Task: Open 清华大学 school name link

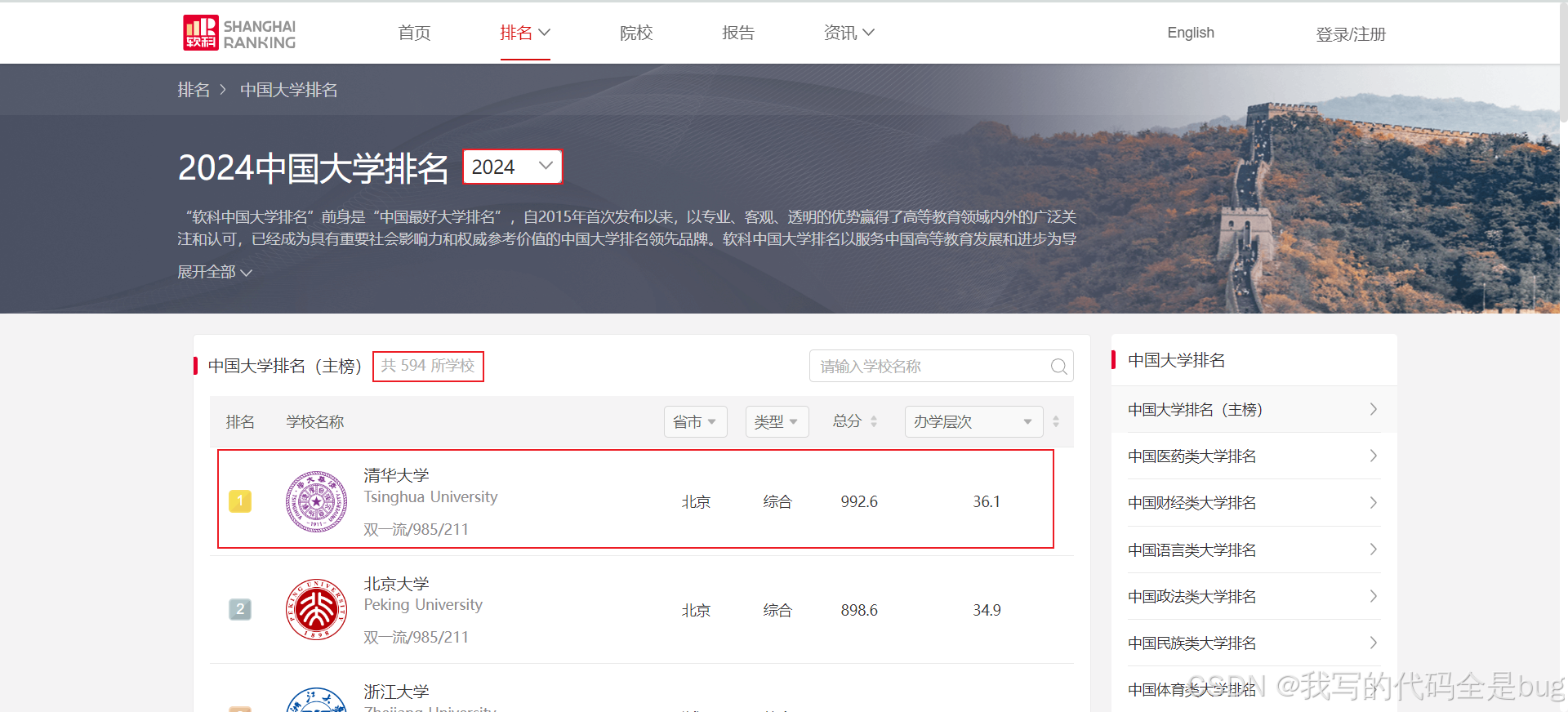Action: 396,475
